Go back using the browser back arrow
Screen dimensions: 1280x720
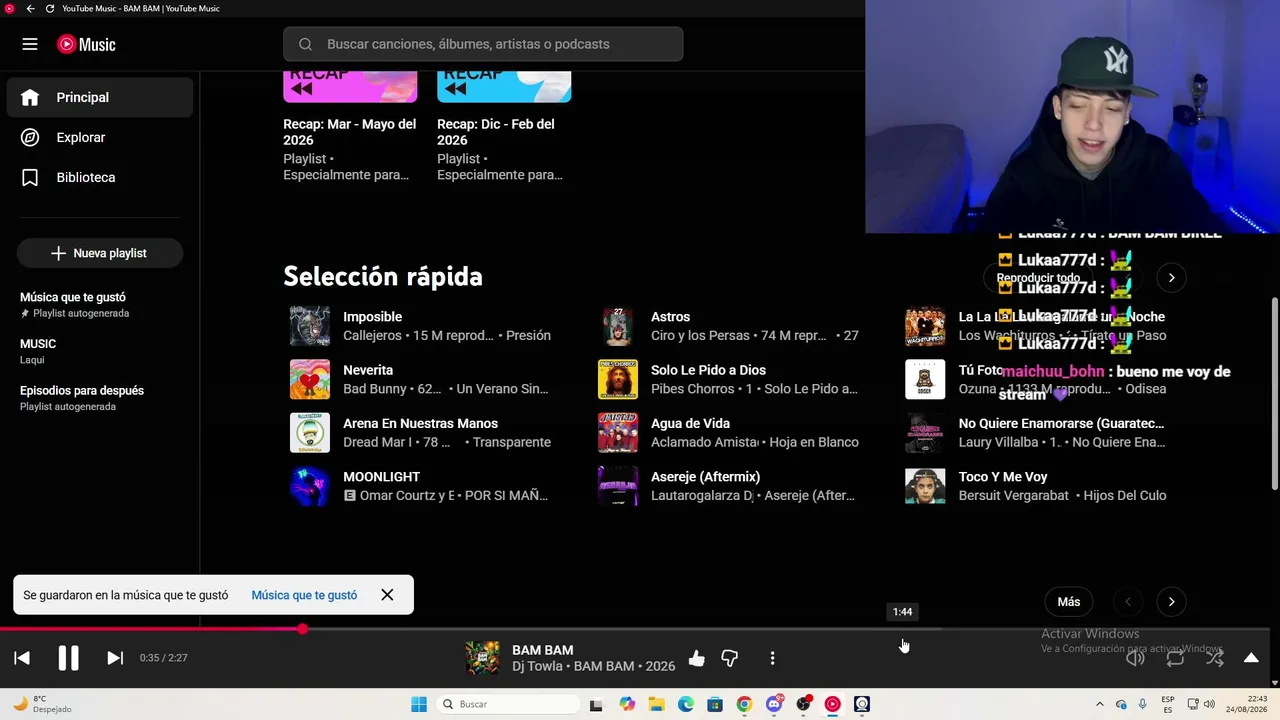[x=30, y=8]
